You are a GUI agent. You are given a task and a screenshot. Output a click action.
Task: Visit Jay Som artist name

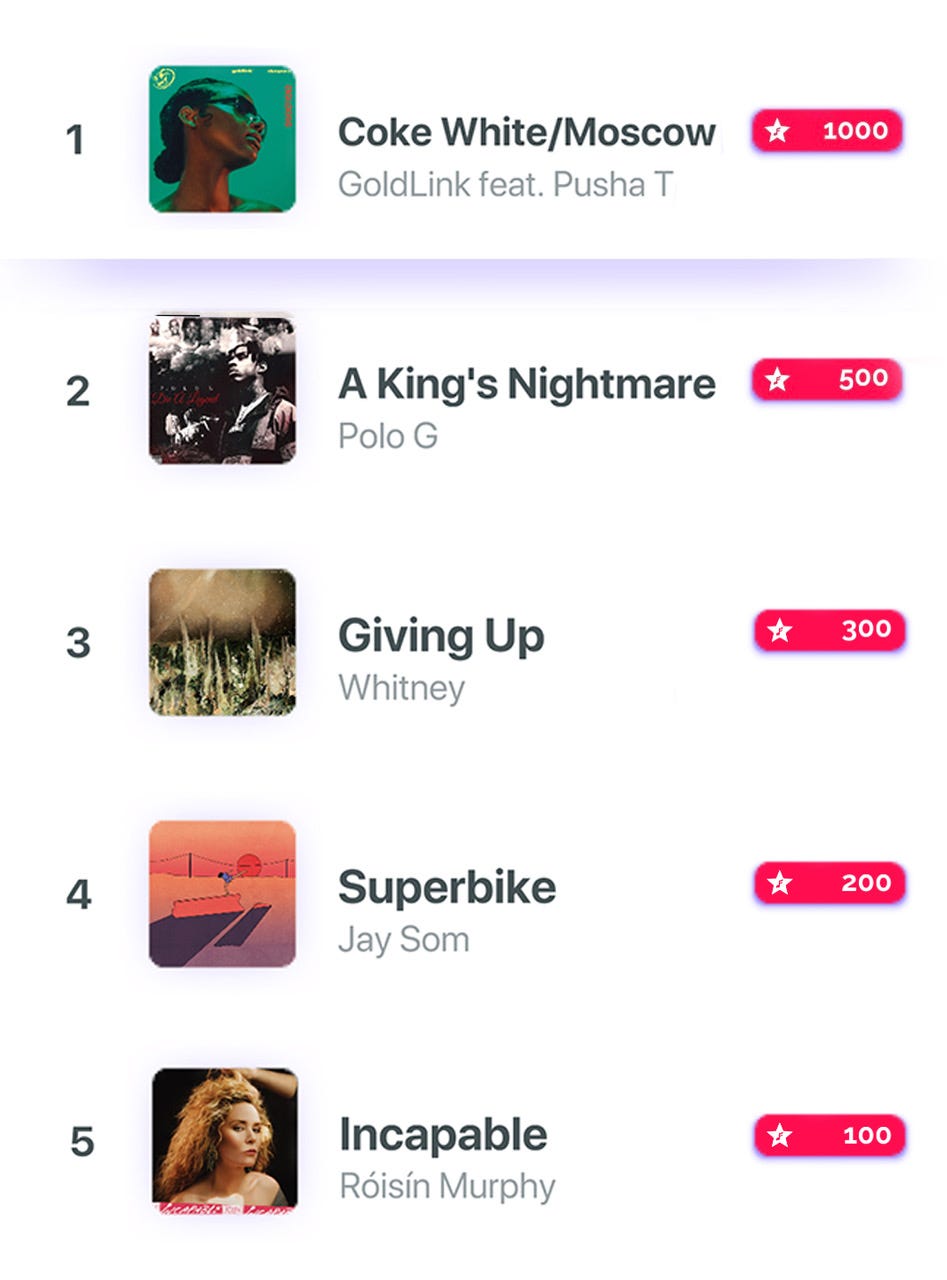(404, 940)
